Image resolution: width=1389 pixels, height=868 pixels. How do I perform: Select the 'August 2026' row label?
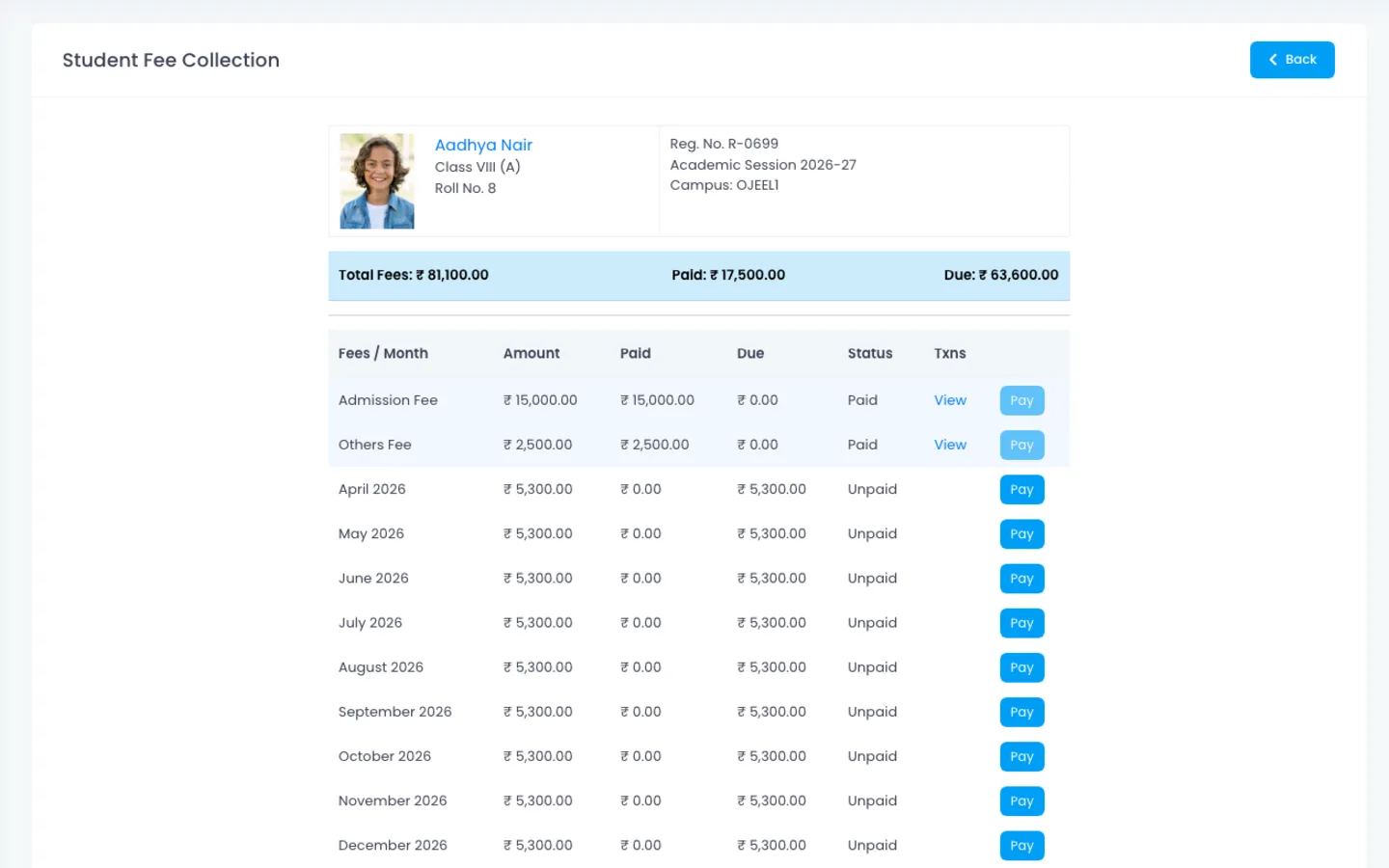pyautogui.click(x=381, y=667)
